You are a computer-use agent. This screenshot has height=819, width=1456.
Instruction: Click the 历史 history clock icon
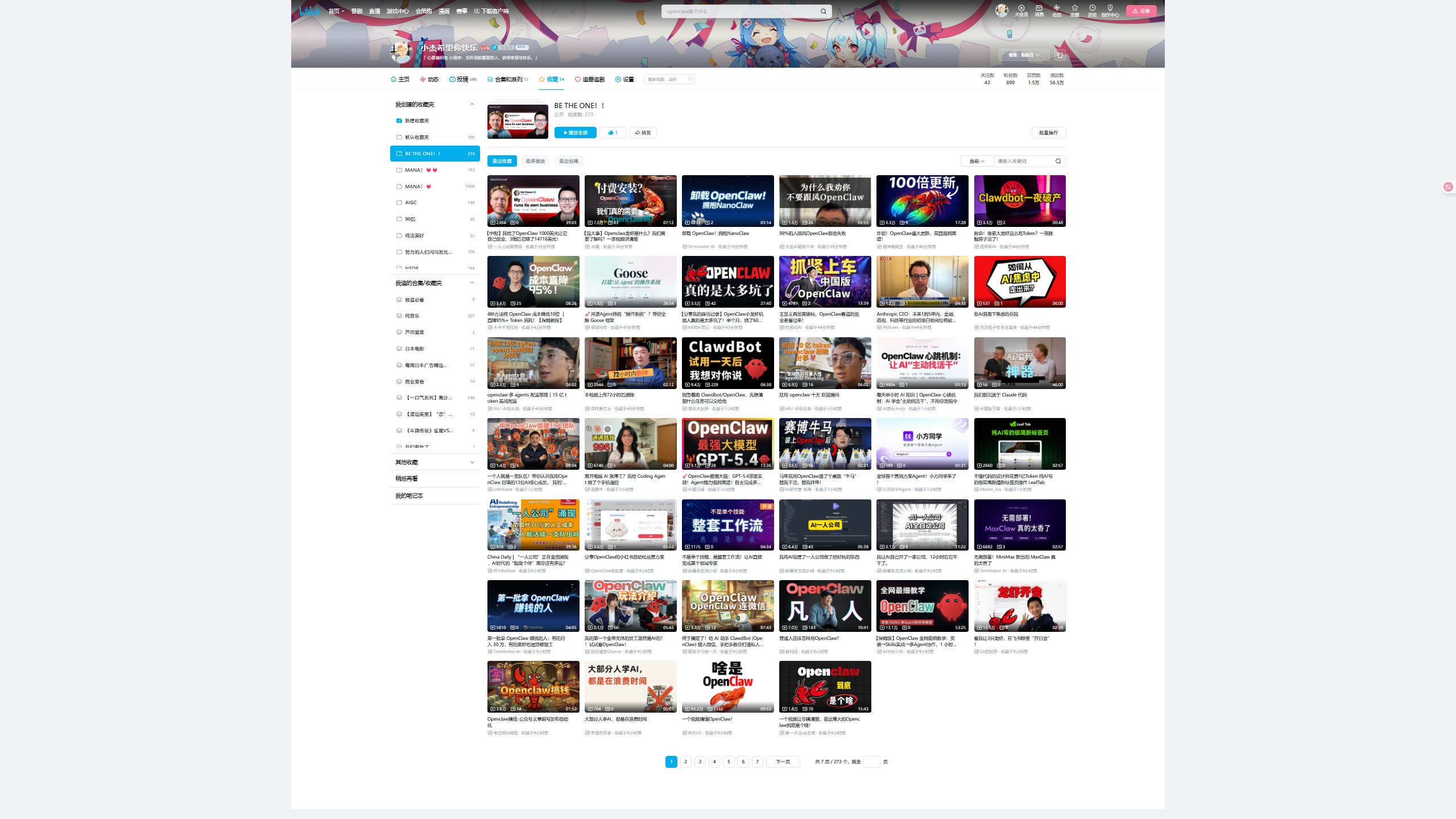1092,8
